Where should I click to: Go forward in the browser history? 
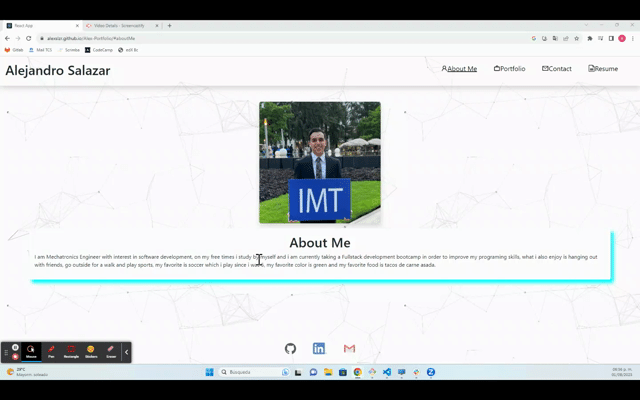18,38
